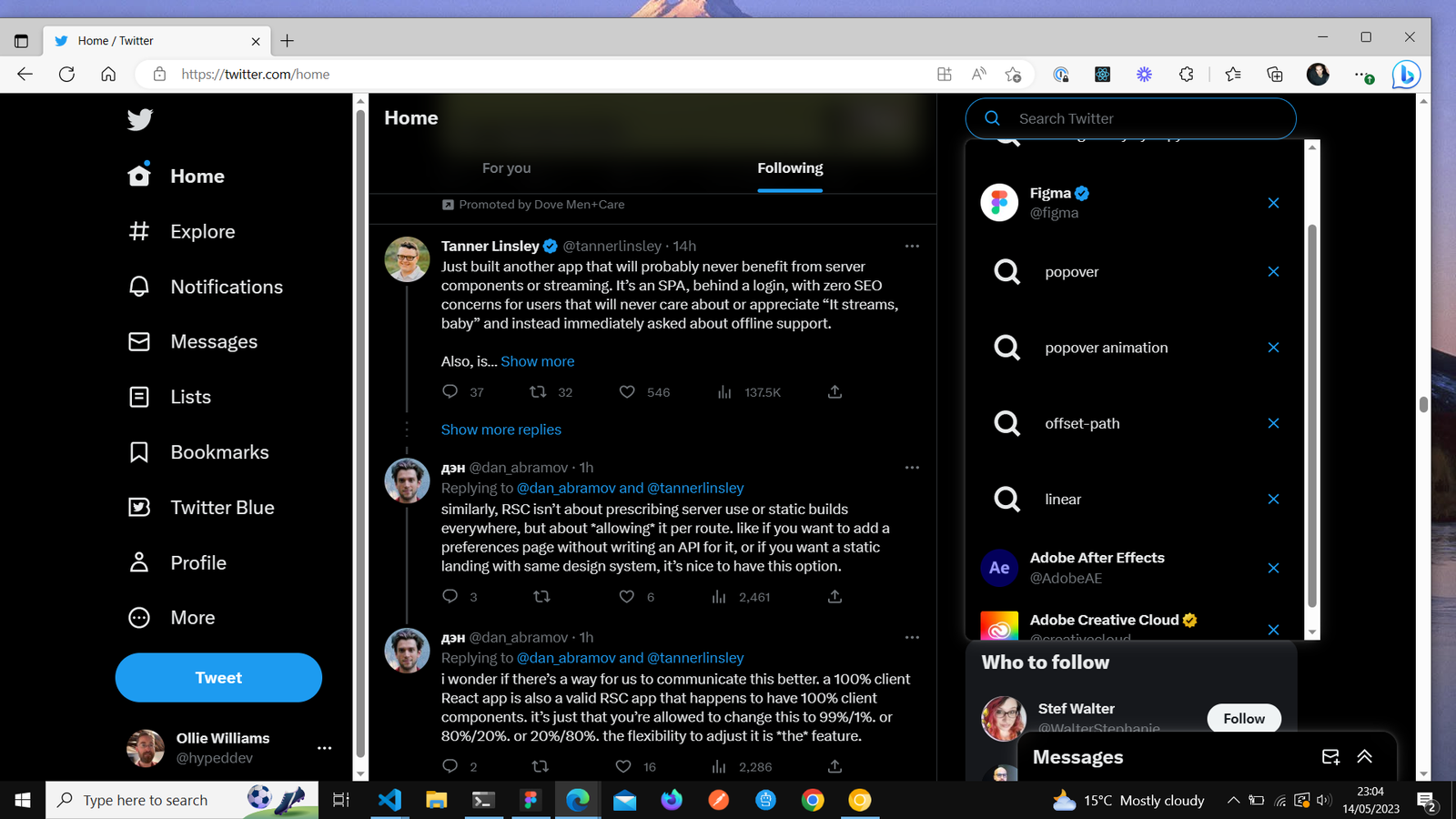Viewport: 1456px width, 819px height.
Task: Switch to the For you tab
Action: (506, 167)
